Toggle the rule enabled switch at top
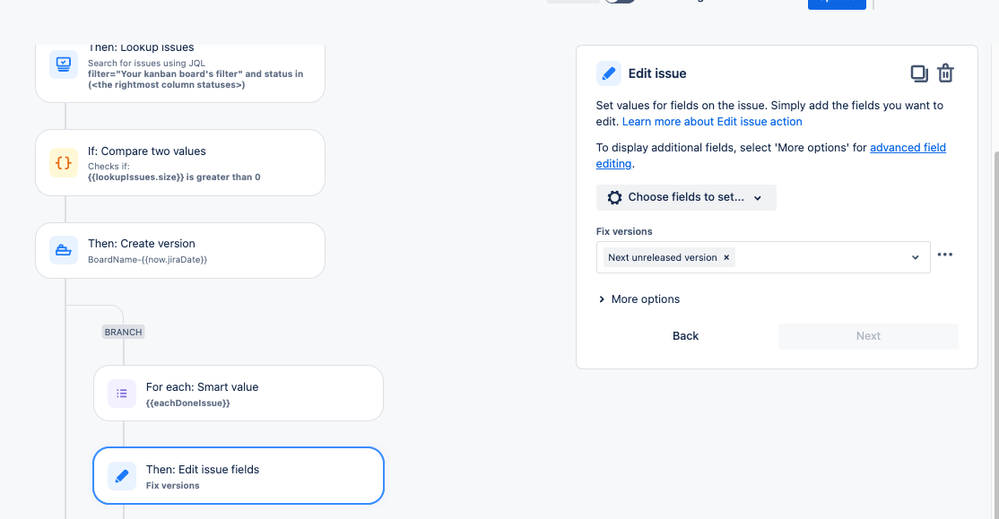Viewport: 999px width, 519px height. [619, 1]
